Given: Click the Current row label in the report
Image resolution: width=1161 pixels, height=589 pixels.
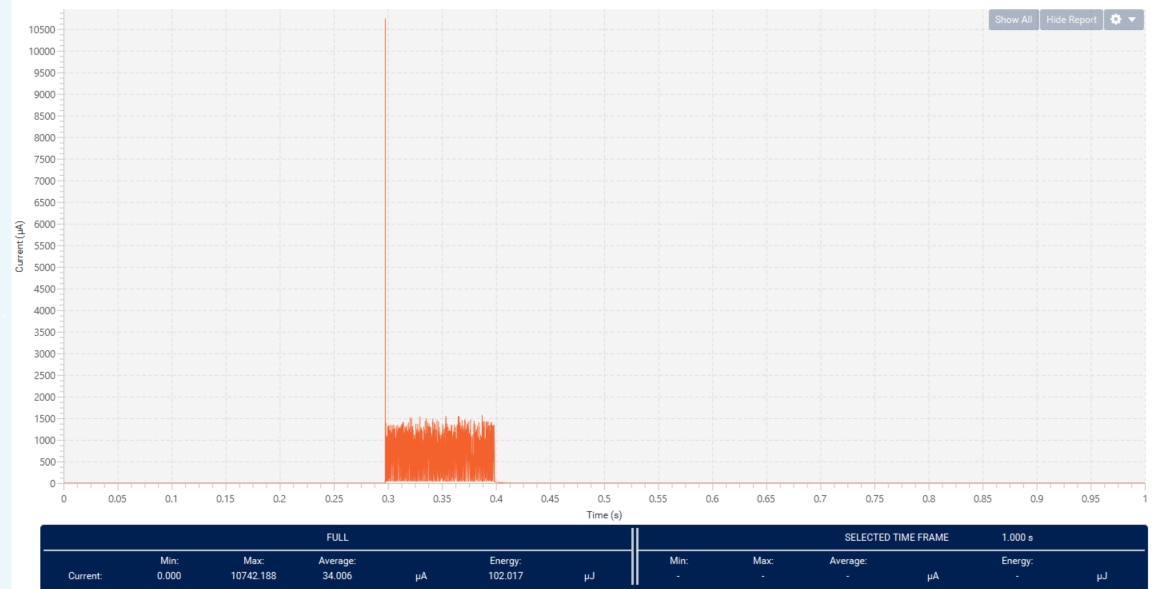Looking at the screenshot, I should click(x=85, y=576).
